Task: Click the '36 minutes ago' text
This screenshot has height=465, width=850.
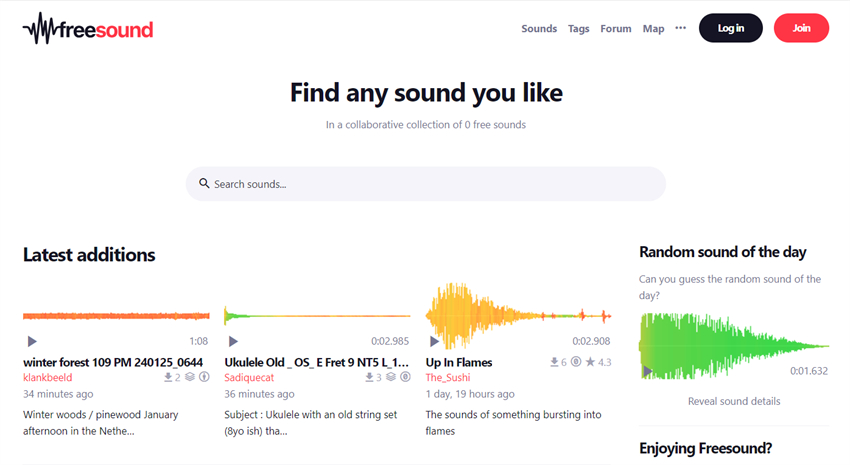Action: click(x=259, y=394)
